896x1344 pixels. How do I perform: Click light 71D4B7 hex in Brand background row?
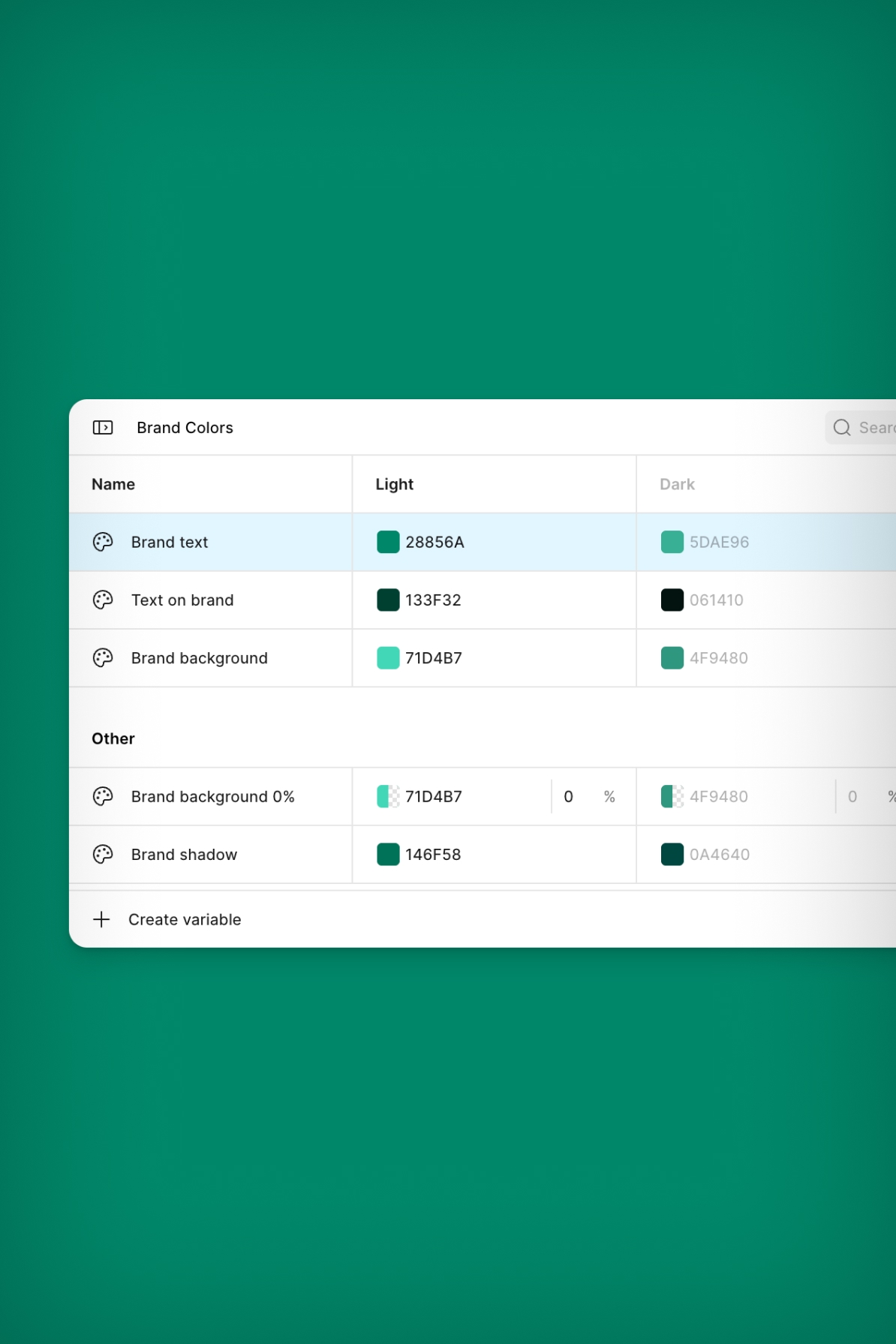point(434,658)
